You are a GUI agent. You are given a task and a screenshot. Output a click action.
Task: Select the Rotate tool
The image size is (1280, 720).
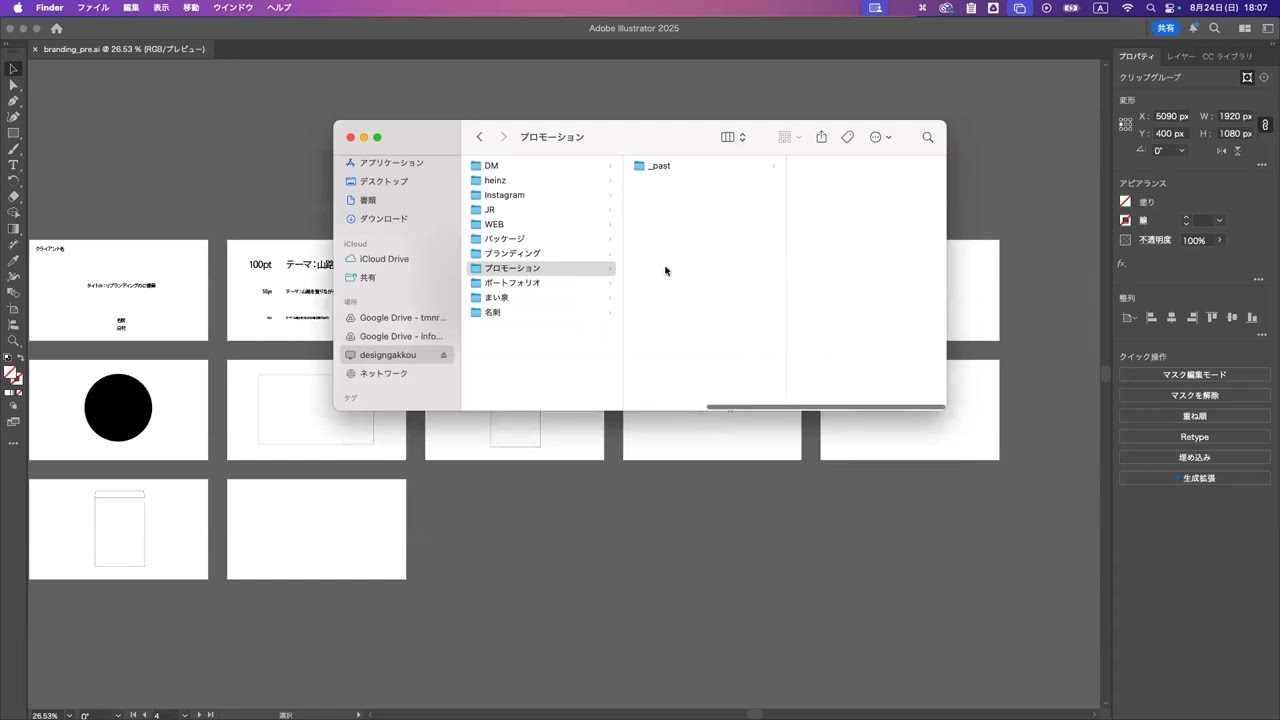tap(13, 181)
